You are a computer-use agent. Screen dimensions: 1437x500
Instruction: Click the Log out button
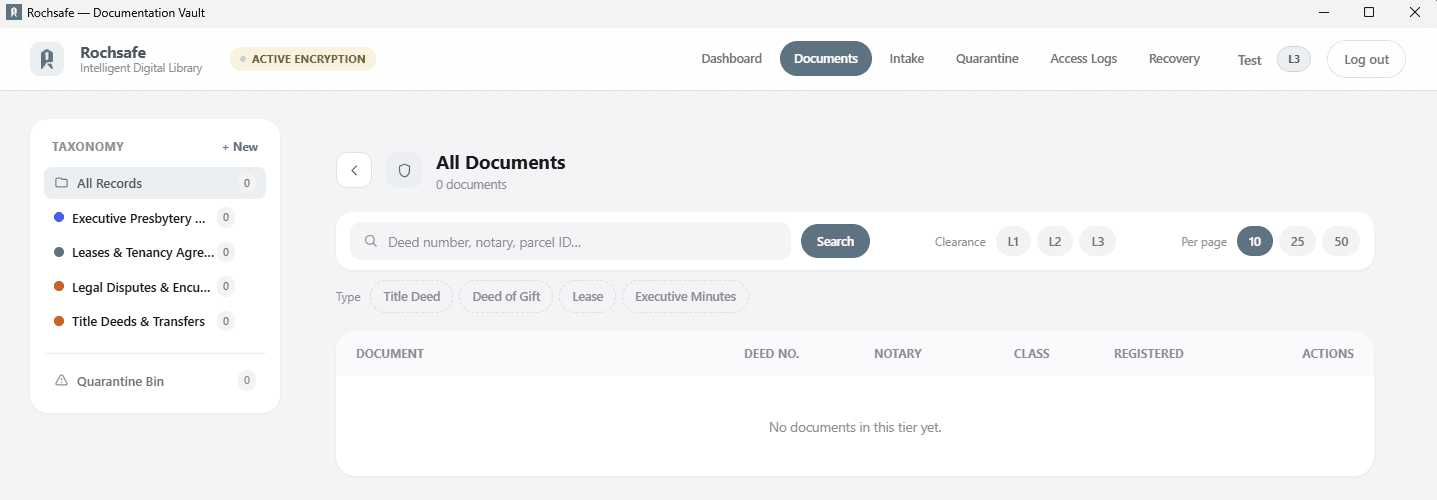tap(1366, 59)
